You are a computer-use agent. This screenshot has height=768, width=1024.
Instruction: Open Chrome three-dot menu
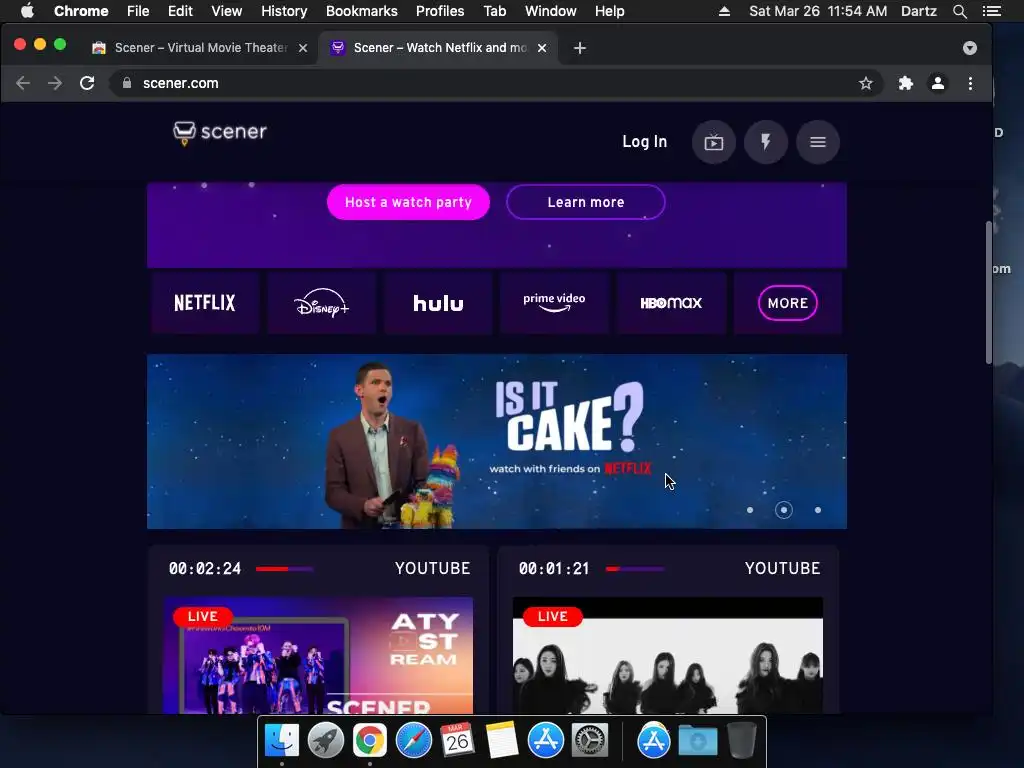click(x=970, y=83)
